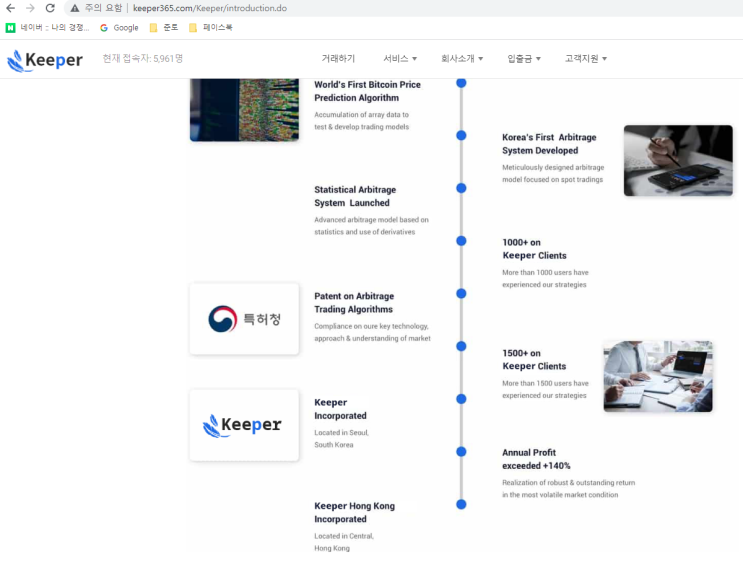The width and height of the screenshot is (743, 570).
Task: Click the 특허청 patent office logo card
Action: [x=245, y=319]
